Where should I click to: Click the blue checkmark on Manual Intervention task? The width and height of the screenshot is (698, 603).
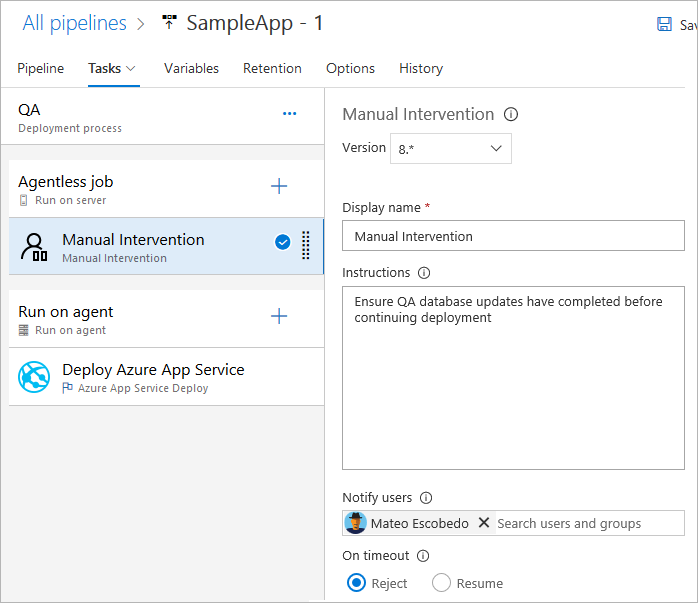[x=283, y=242]
